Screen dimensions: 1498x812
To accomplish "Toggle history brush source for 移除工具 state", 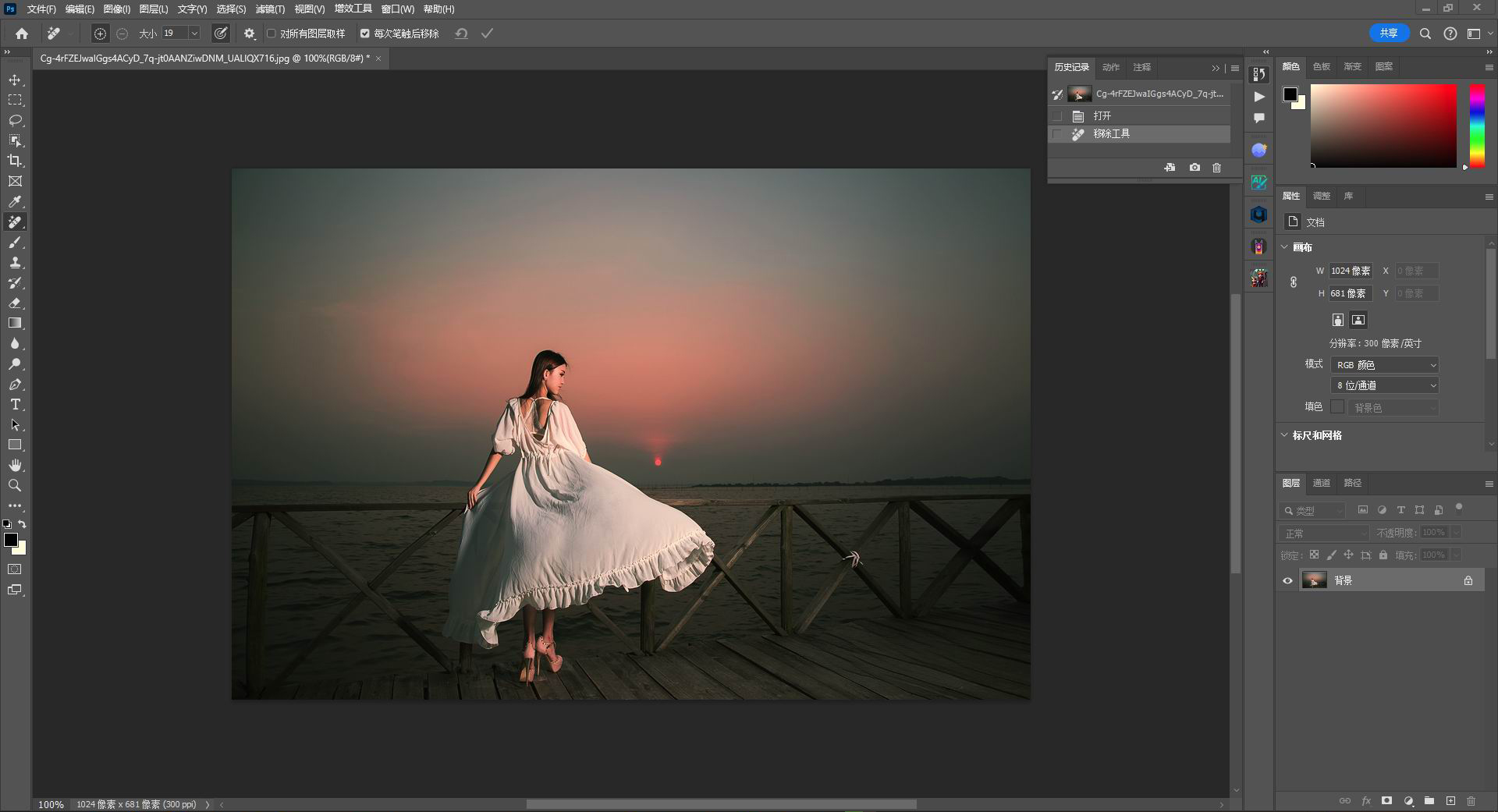I will pos(1058,134).
